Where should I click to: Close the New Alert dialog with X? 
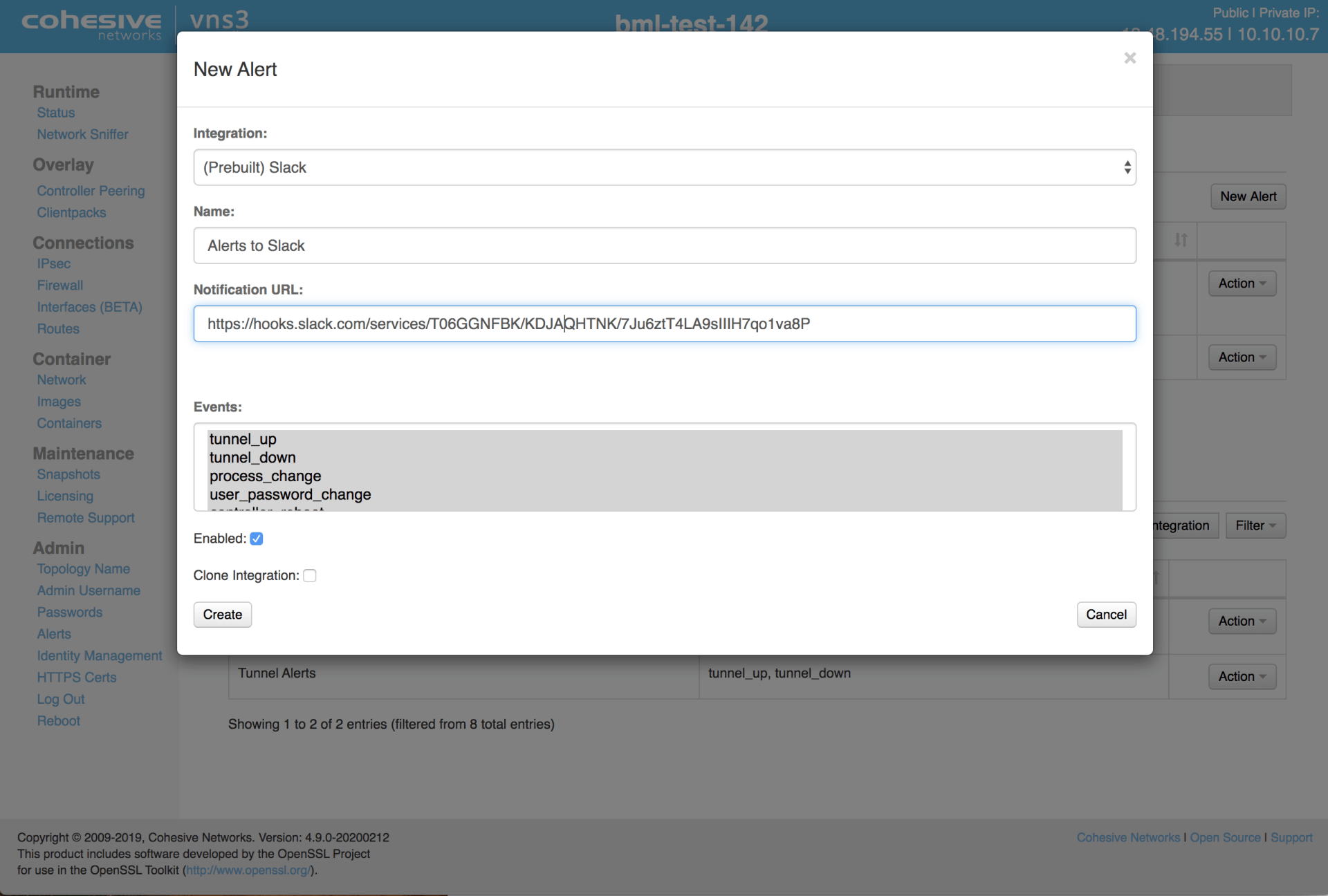[x=1129, y=58]
